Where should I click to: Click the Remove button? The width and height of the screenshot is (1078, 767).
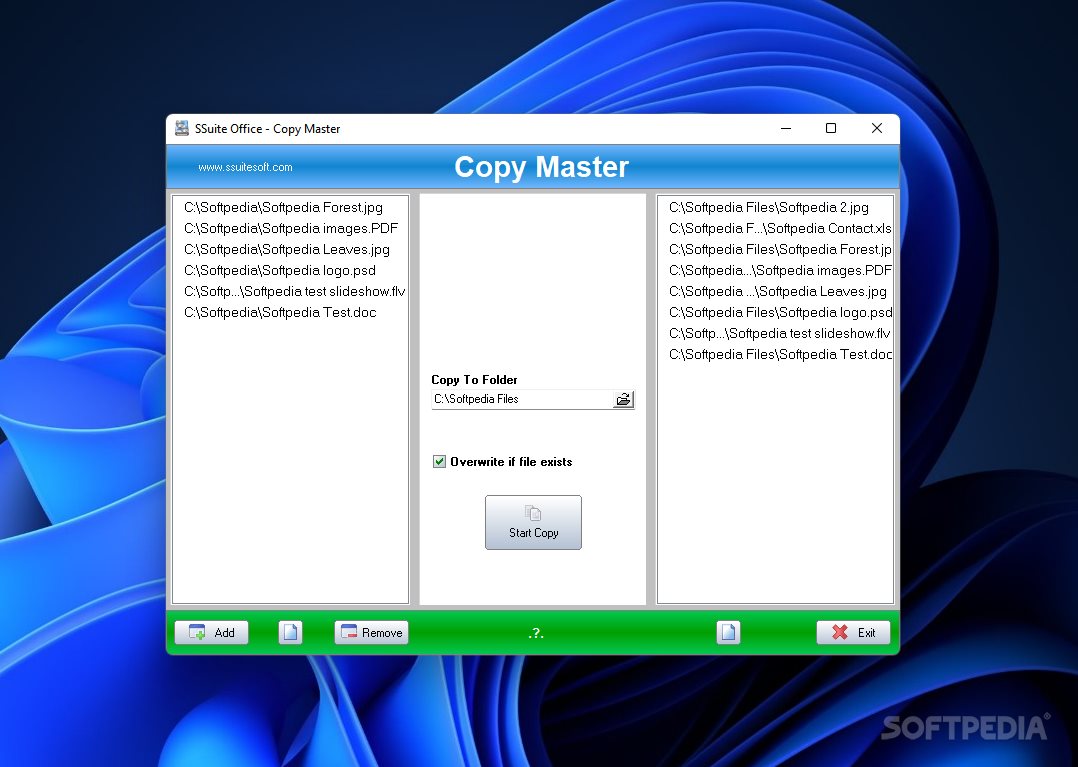(371, 632)
